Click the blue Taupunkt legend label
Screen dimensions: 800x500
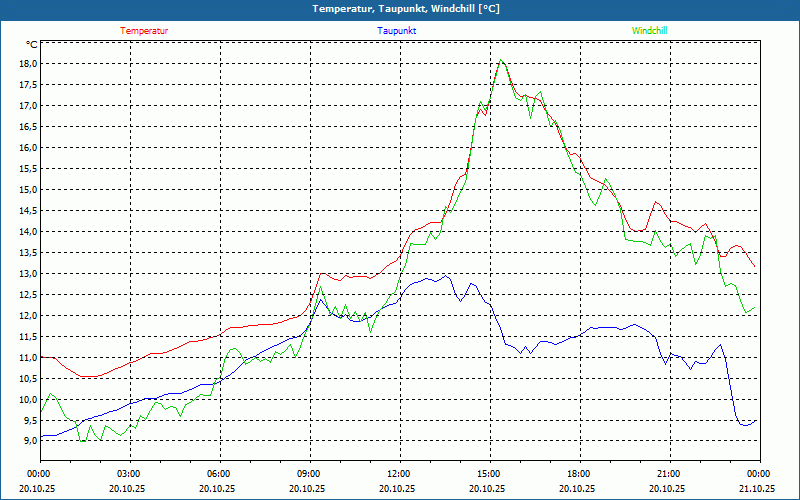(x=397, y=31)
